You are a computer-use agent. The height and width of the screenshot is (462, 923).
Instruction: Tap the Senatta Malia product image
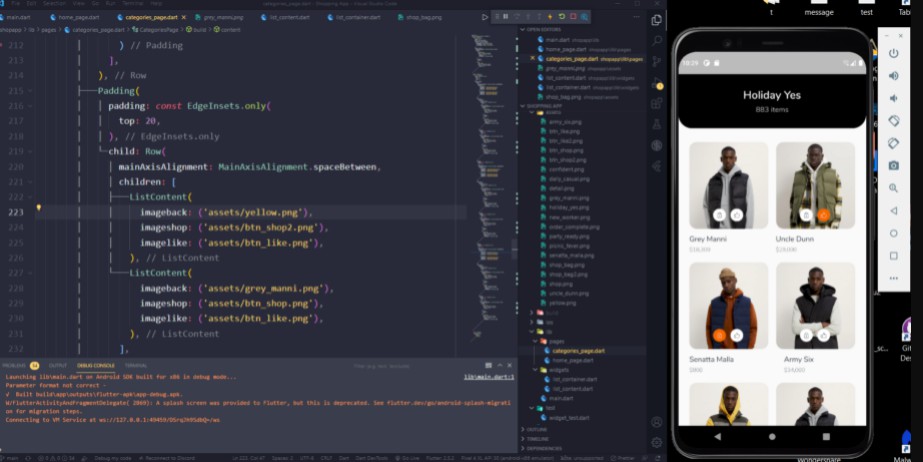coord(728,305)
